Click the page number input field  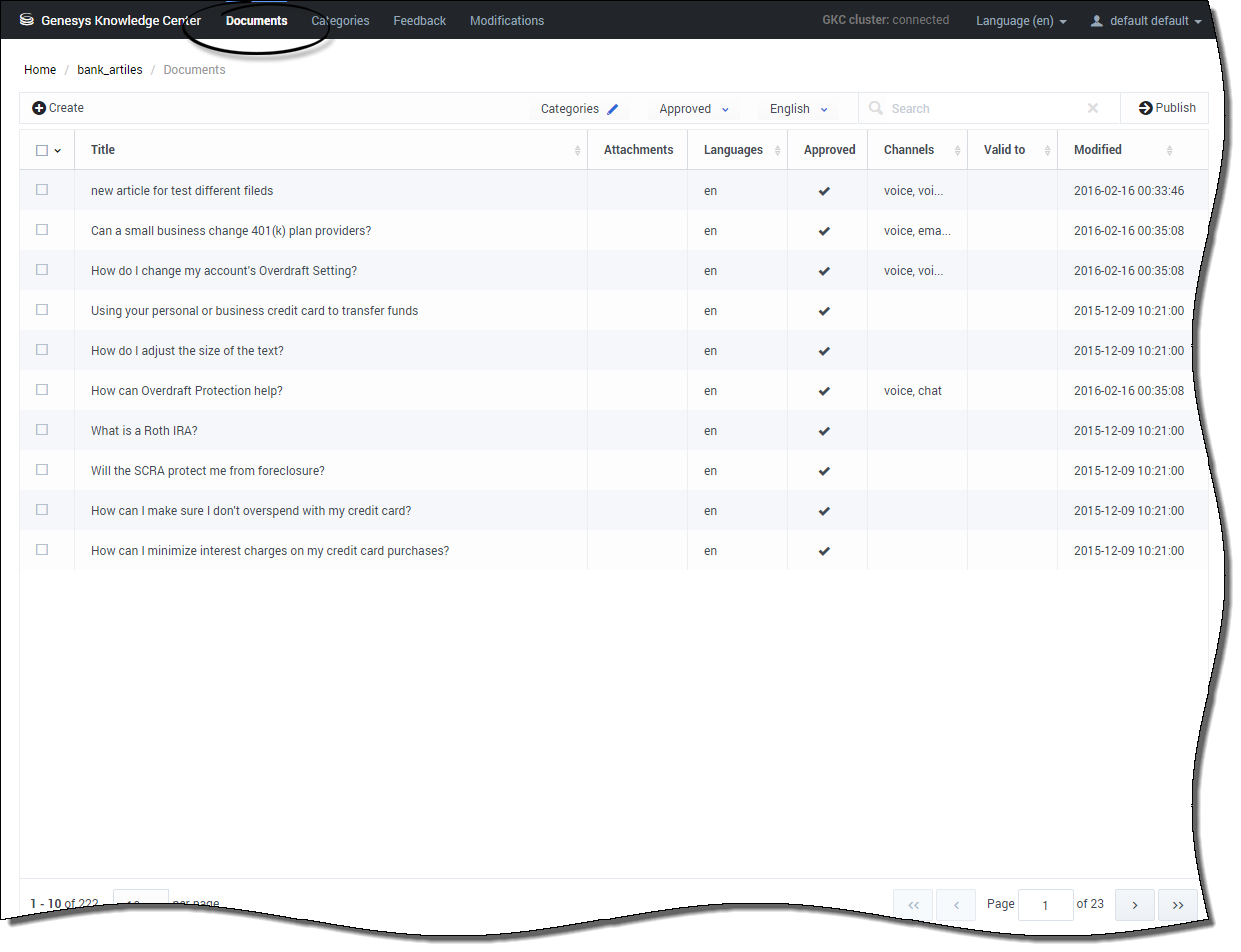click(x=1045, y=905)
